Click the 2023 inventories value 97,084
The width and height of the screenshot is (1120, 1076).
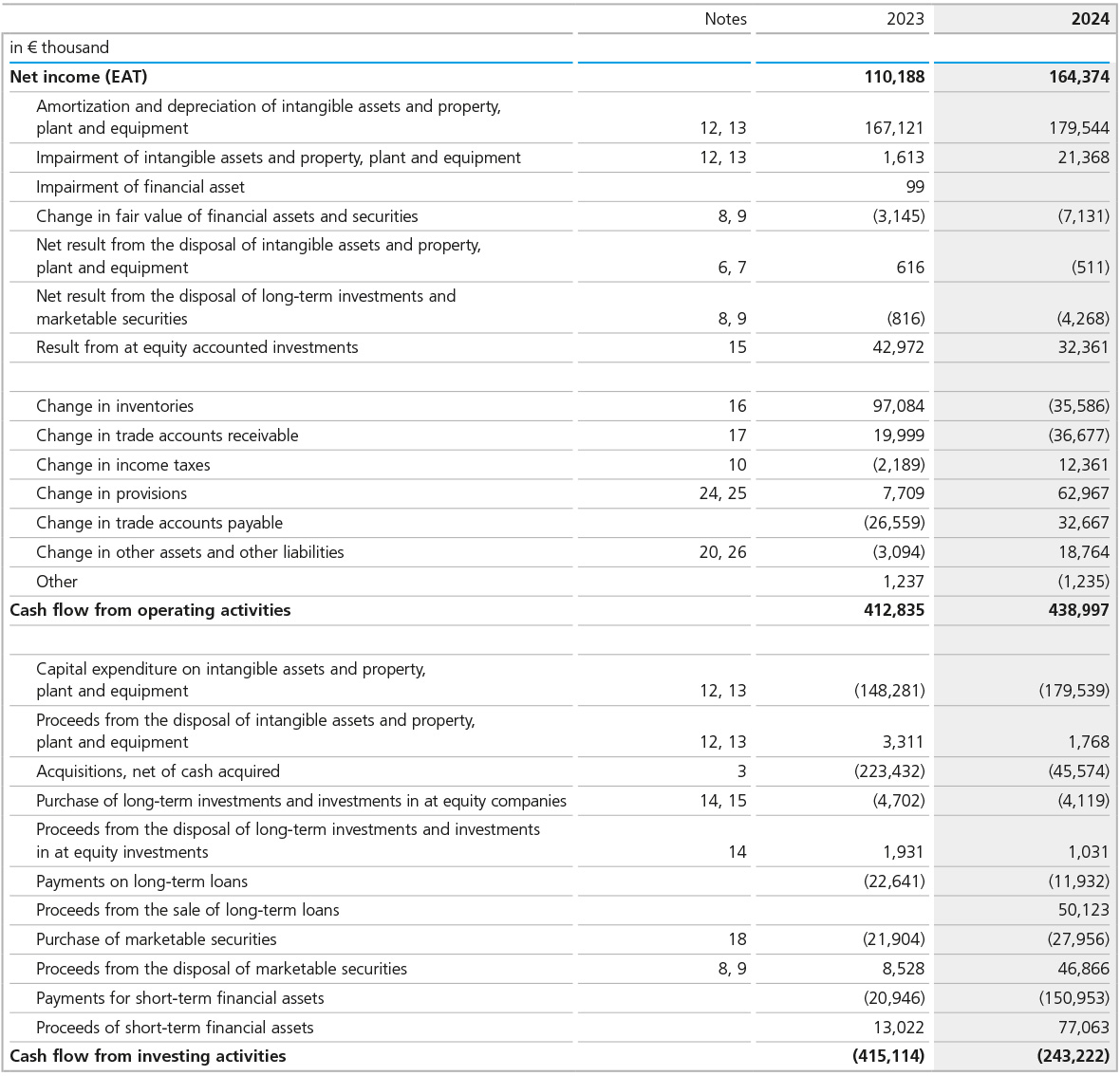coord(898,406)
